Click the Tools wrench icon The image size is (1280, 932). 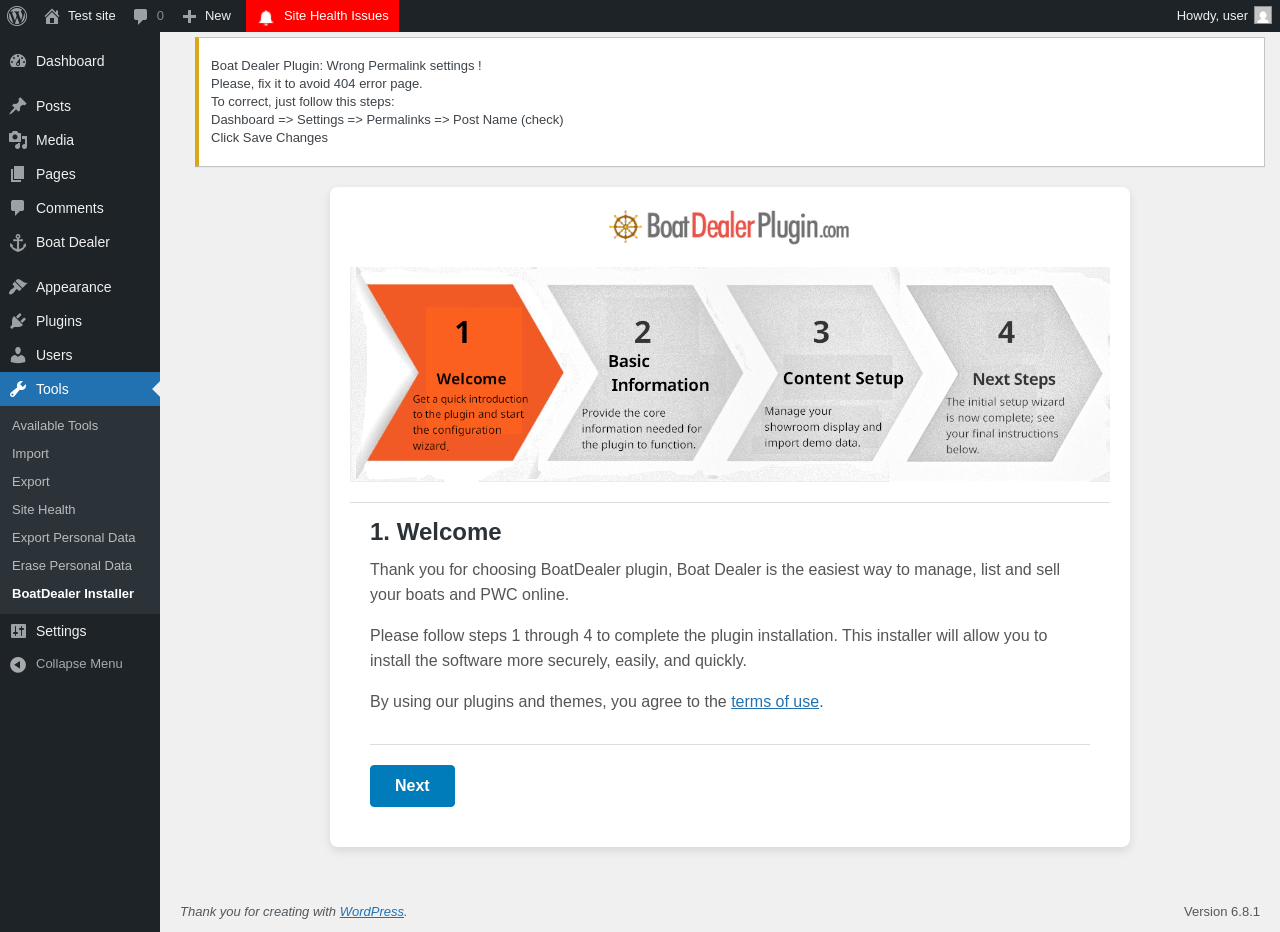[x=18, y=389]
